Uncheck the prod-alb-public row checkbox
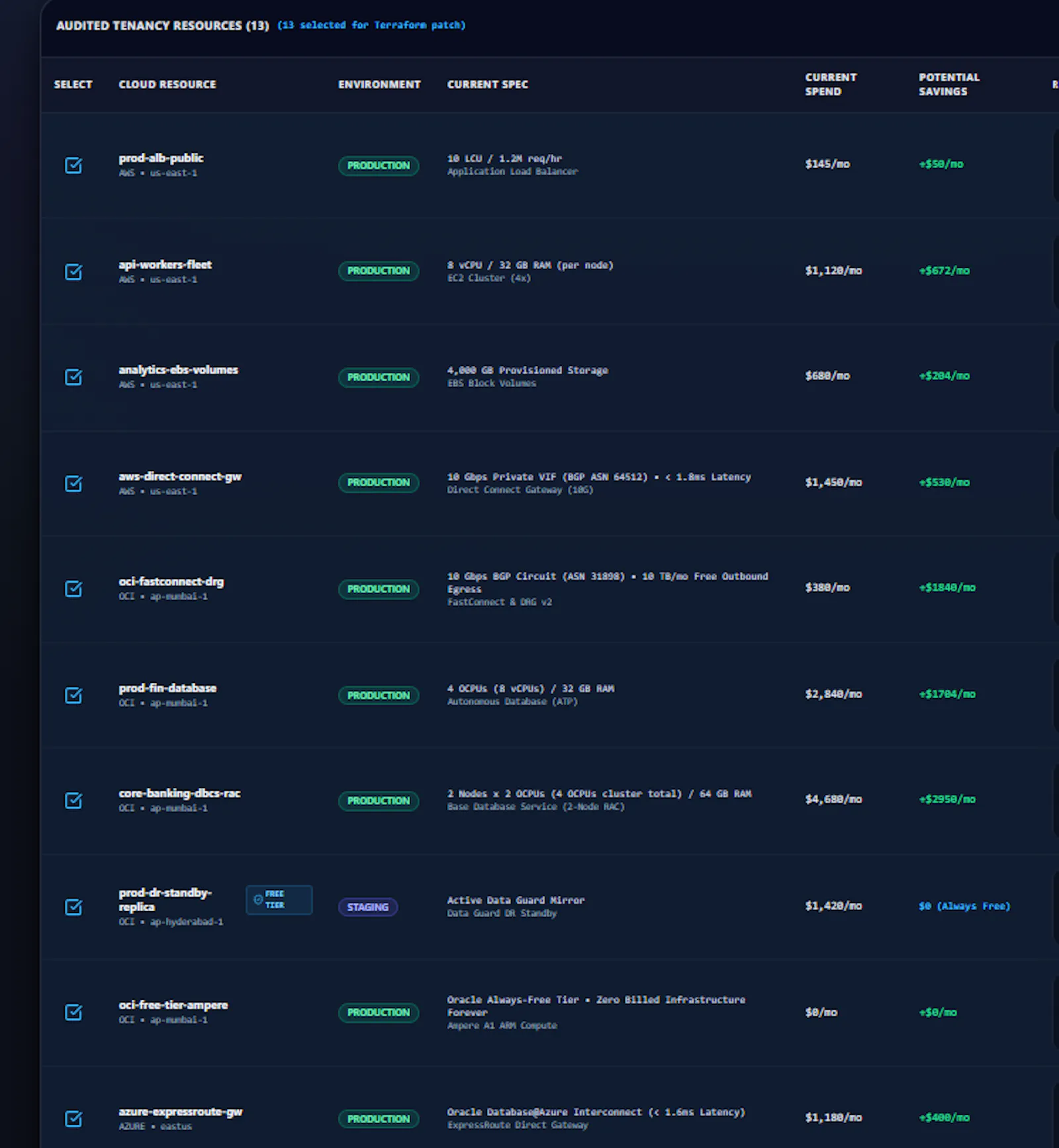This screenshot has height=1148, width=1059. [x=73, y=165]
